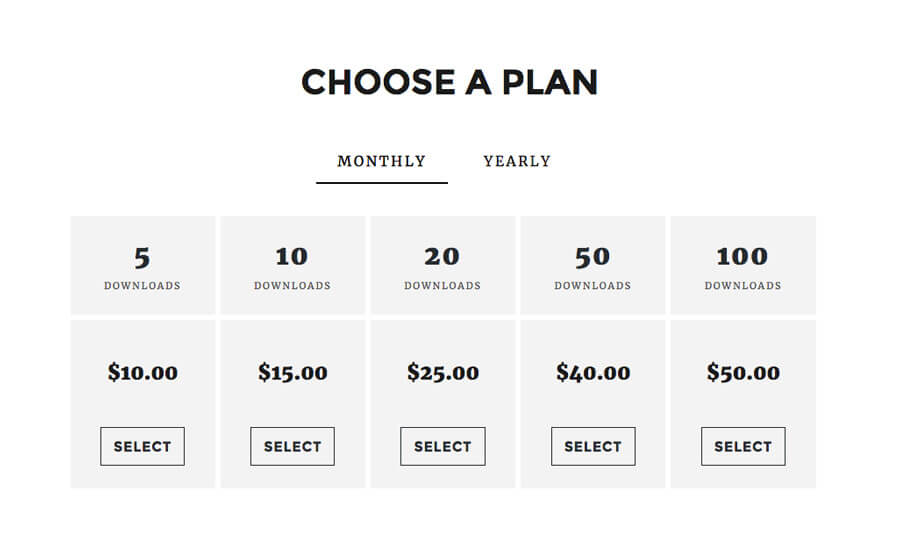
Task: Click the $40.00 price label
Action: (x=593, y=373)
